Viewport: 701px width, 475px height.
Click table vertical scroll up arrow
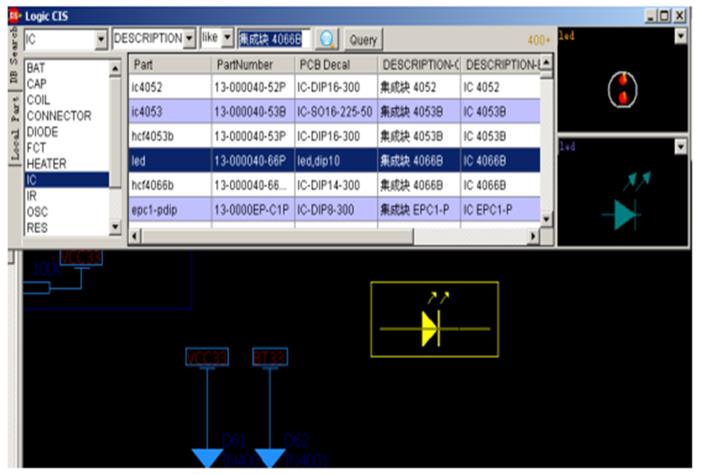pos(546,62)
